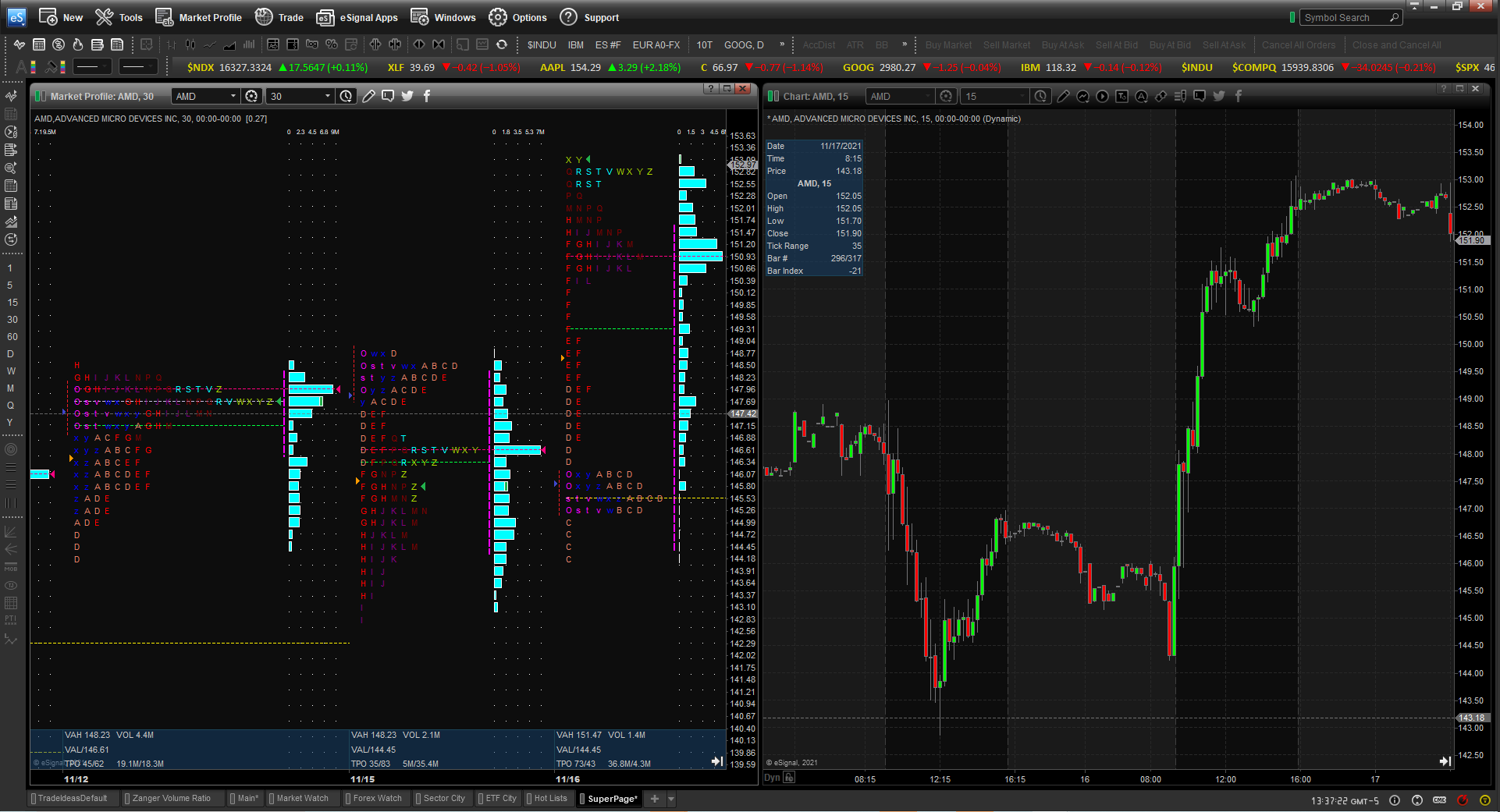1500x812 pixels.
Task: Toggle logarithmic scale with the log icon
Action: point(312,44)
